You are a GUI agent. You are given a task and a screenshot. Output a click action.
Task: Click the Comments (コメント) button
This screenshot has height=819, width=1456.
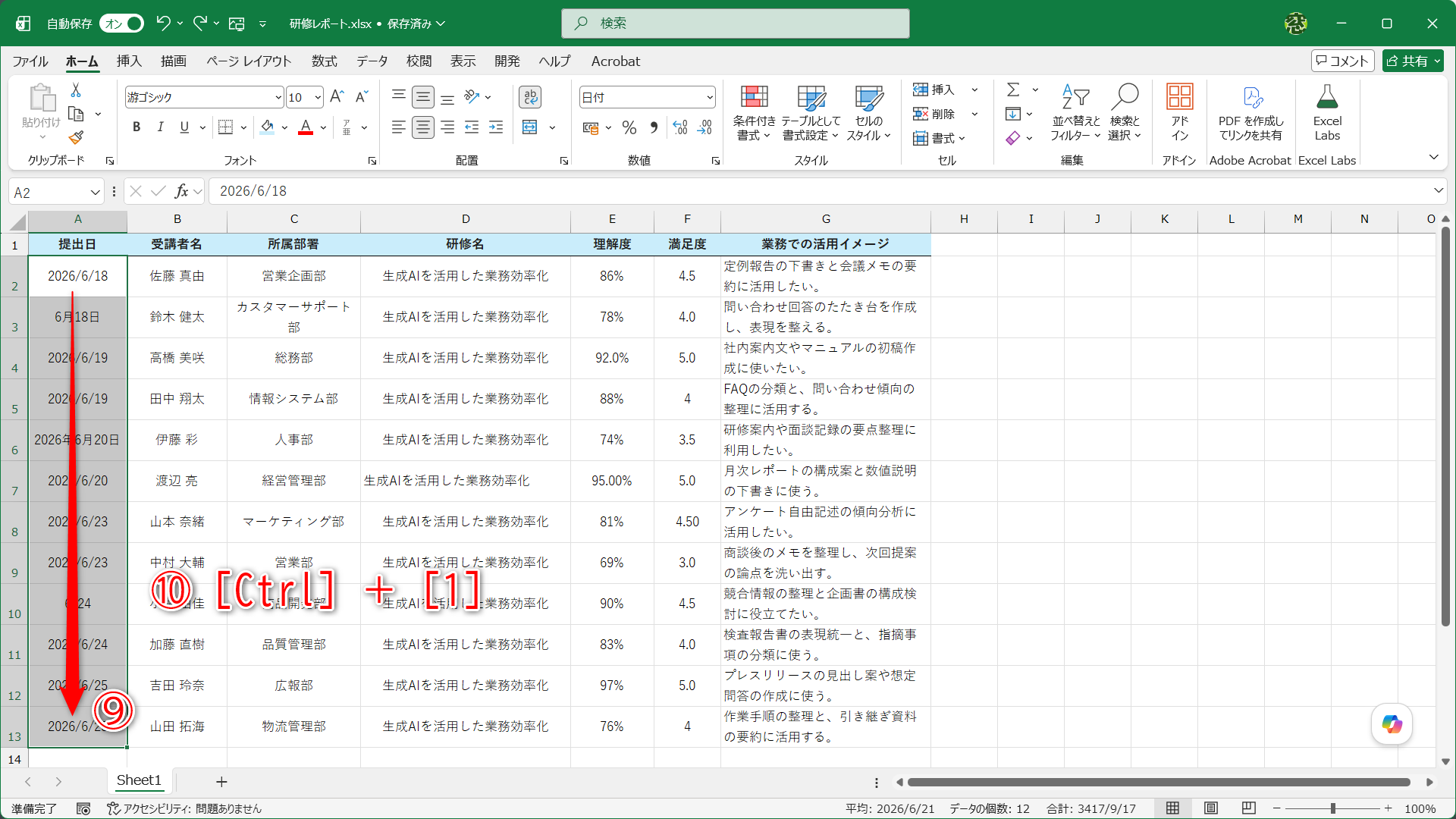pyautogui.click(x=1342, y=61)
